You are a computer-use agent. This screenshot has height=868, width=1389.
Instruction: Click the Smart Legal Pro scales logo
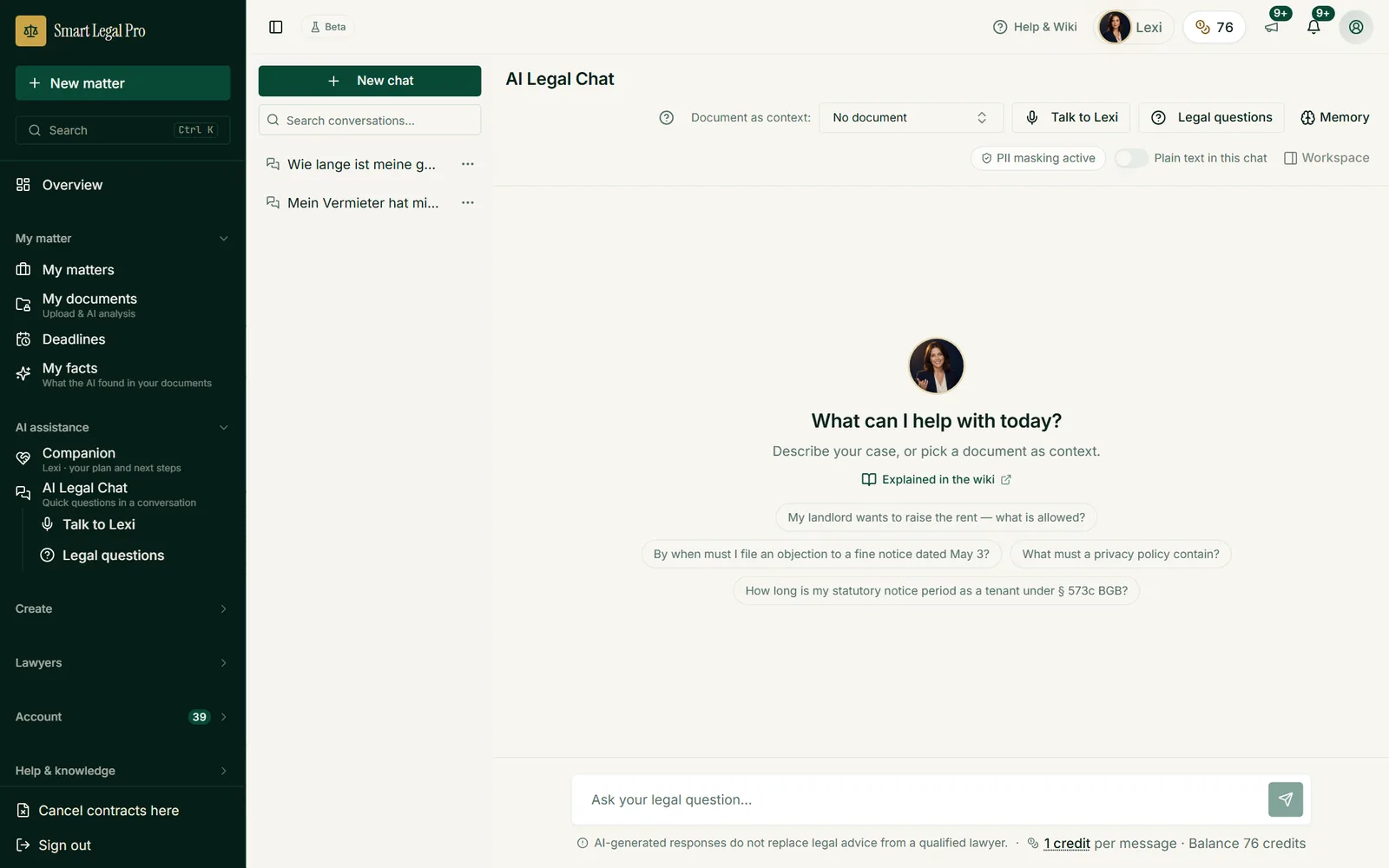tap(30, 30)
